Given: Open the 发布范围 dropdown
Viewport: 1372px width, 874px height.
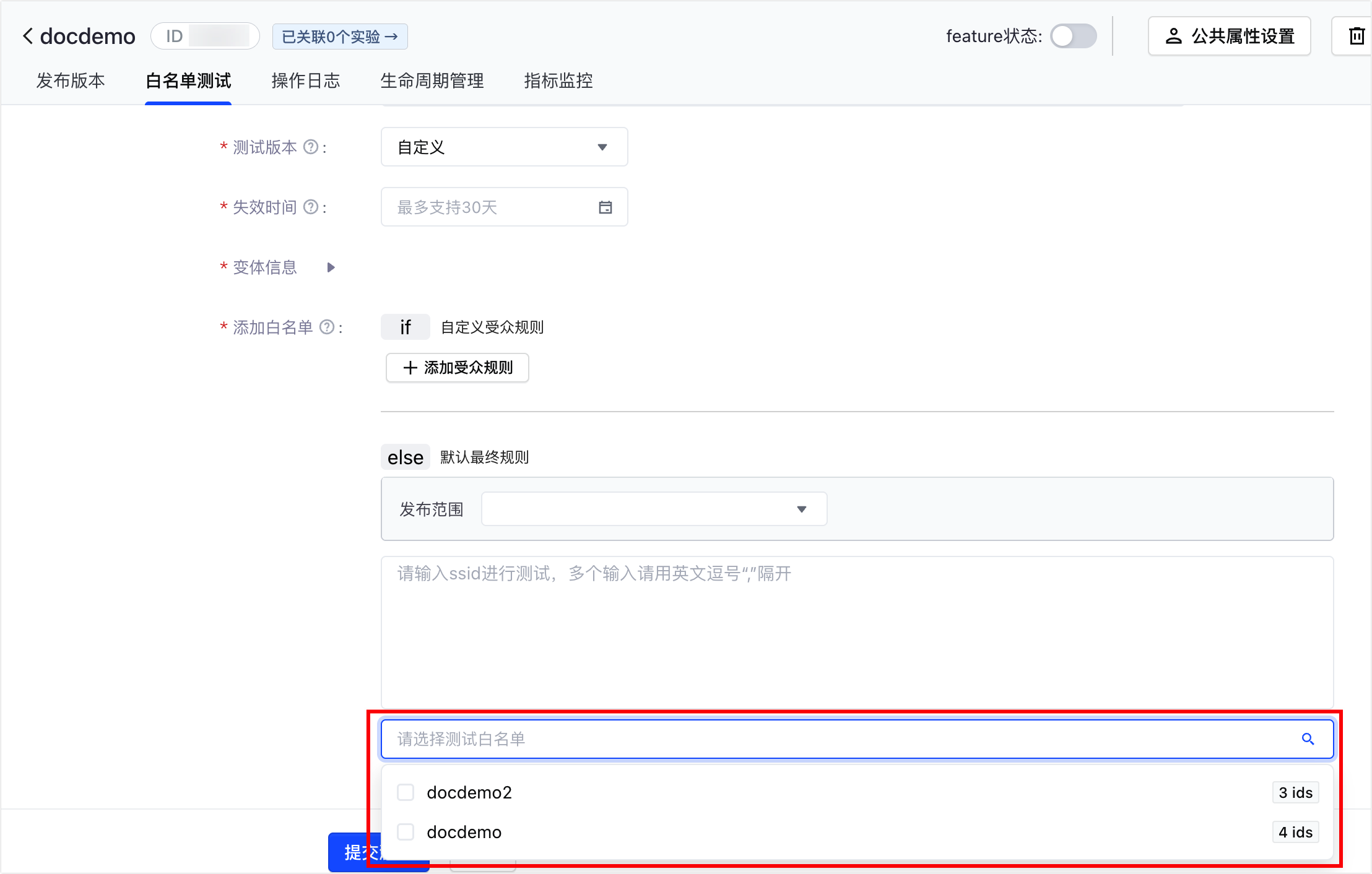Looking at the screenshot, I should point(654,509).
